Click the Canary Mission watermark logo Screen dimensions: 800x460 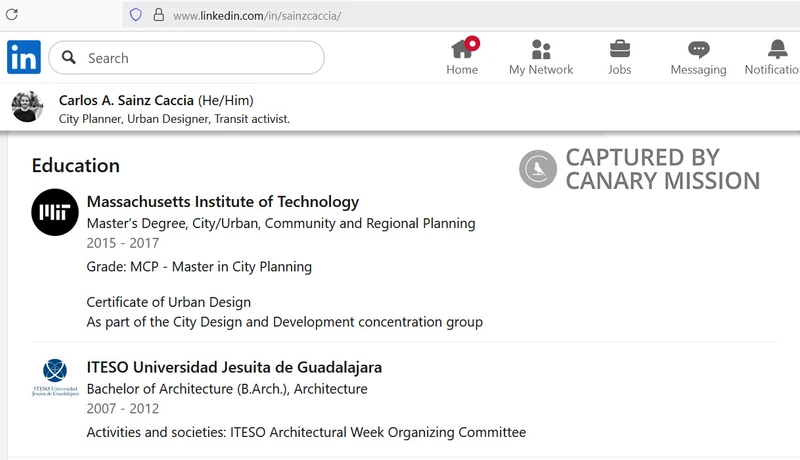click(538, 169)
